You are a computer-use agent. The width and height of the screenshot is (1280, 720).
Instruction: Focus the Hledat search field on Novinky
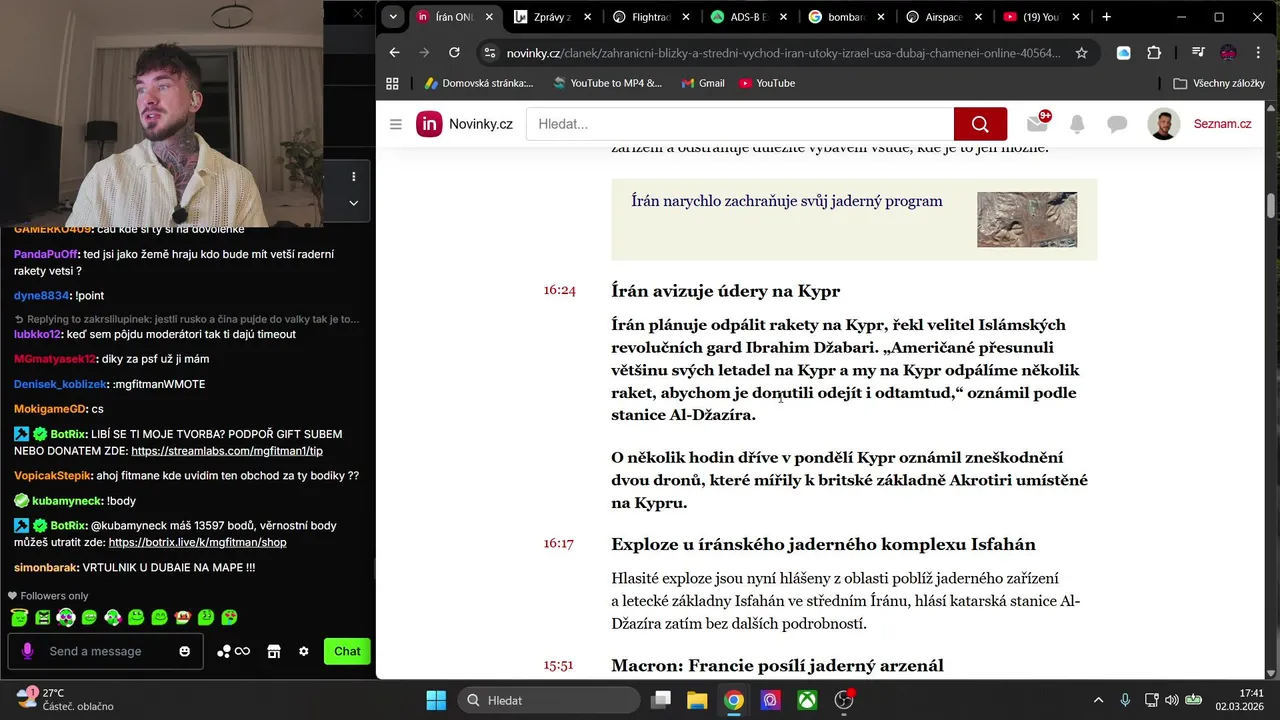point(740,124)
